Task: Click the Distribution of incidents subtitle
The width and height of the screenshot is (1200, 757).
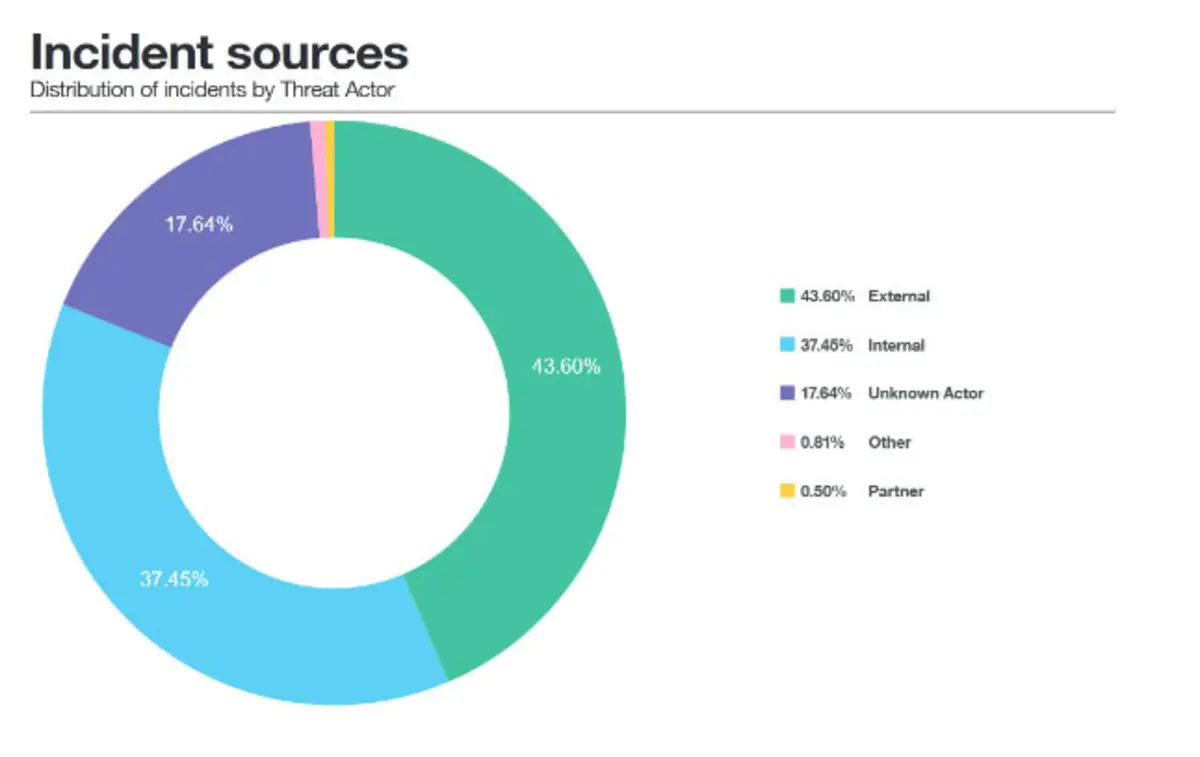Action: pos(212,89)
